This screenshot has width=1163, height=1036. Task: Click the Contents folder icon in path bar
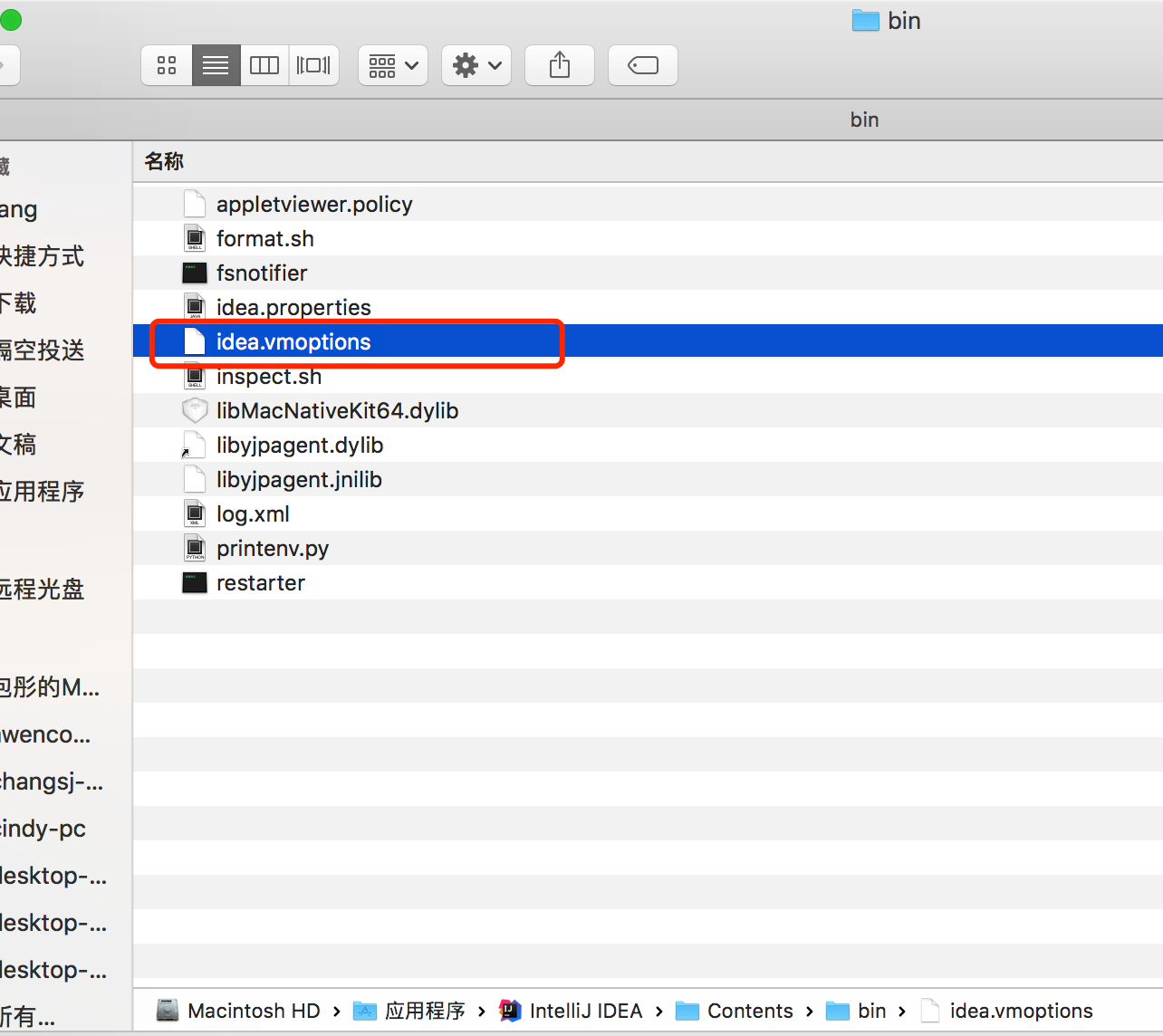(x=687, y=1010)
